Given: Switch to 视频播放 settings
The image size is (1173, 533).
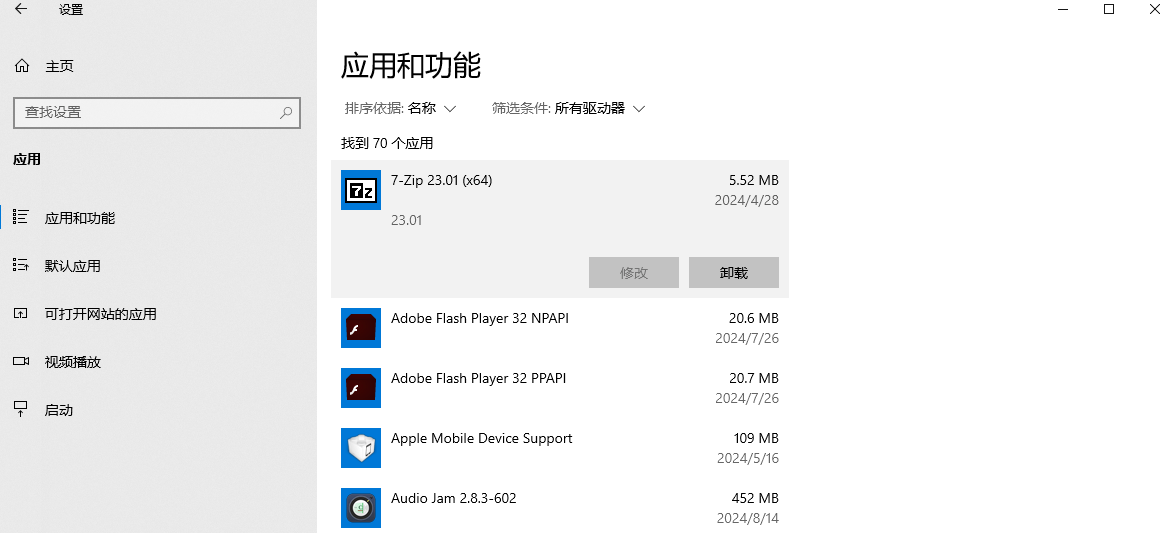Looking at the screenshot, I should tap(73, 362).
